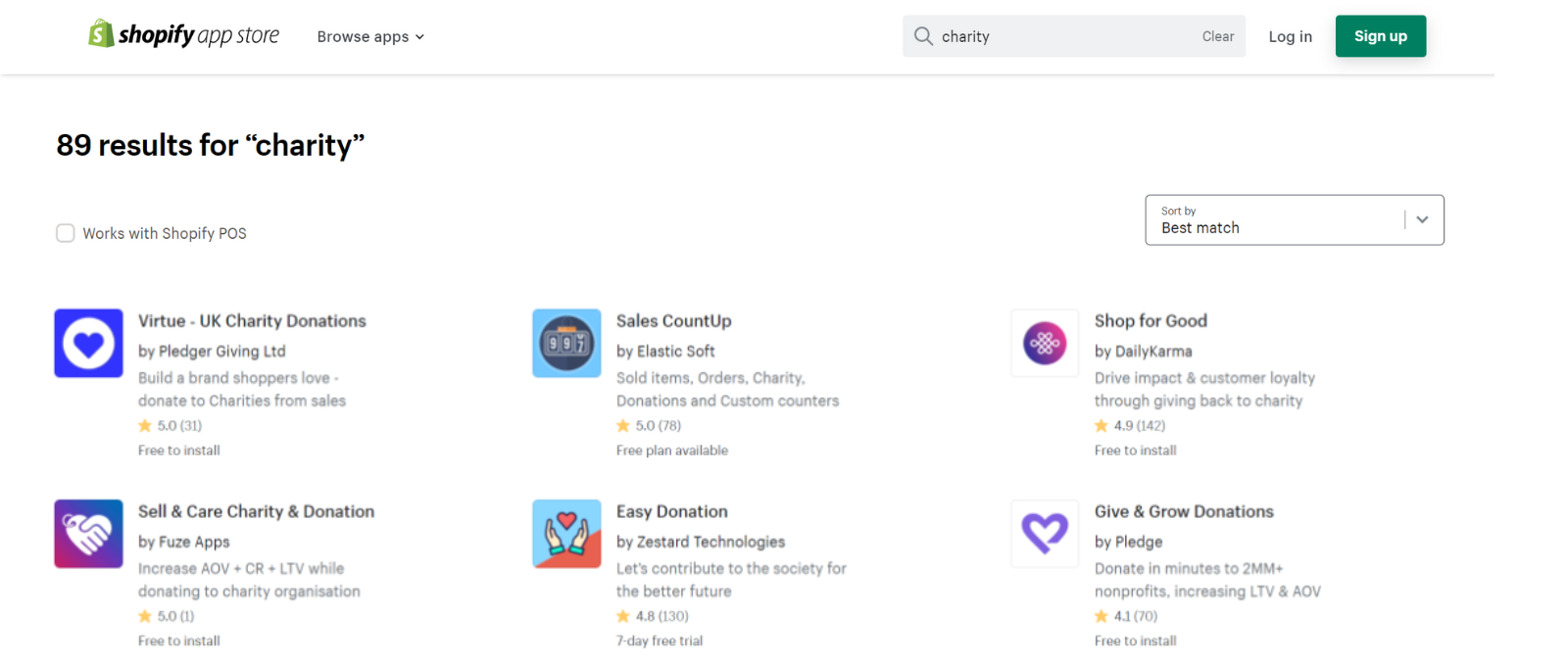
Task: Clear the charity search query
Action: click(1218, 36)
